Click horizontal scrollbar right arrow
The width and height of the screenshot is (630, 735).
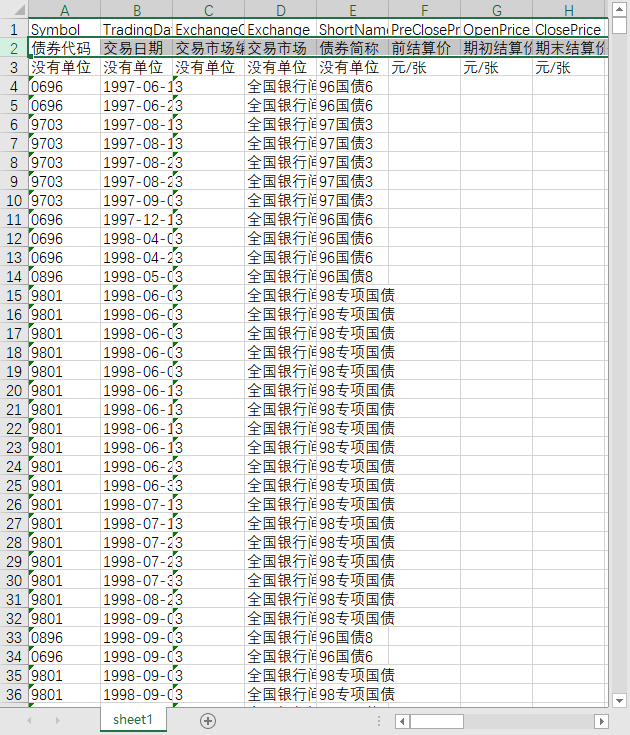point(601,721)
